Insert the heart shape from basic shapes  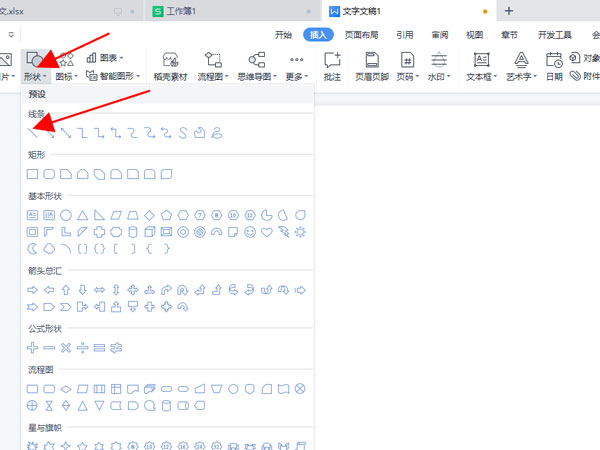coord(266,232)
